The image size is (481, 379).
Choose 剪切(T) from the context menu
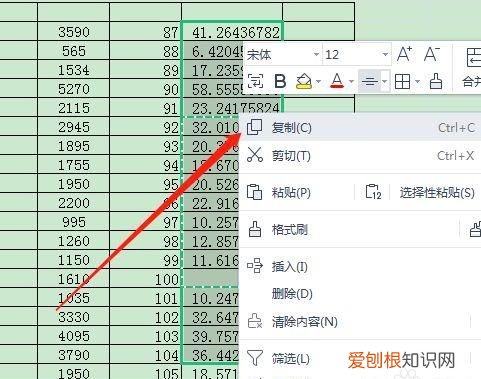pyautogui.click(x=360, y=156)
